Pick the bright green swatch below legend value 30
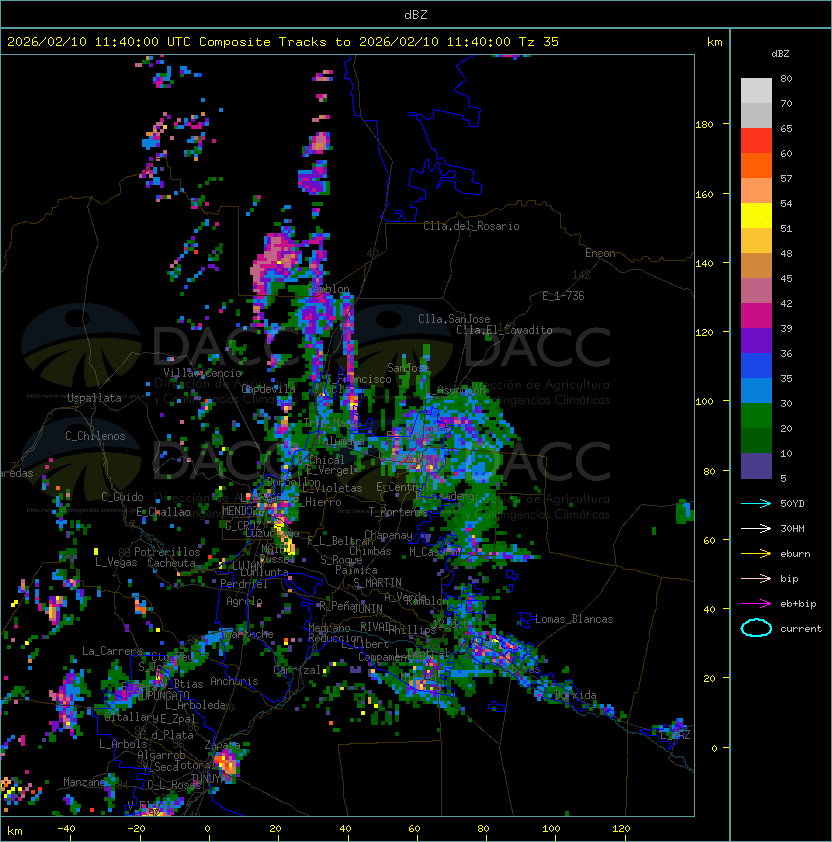The image size is (832, 842). click(756, 416)
